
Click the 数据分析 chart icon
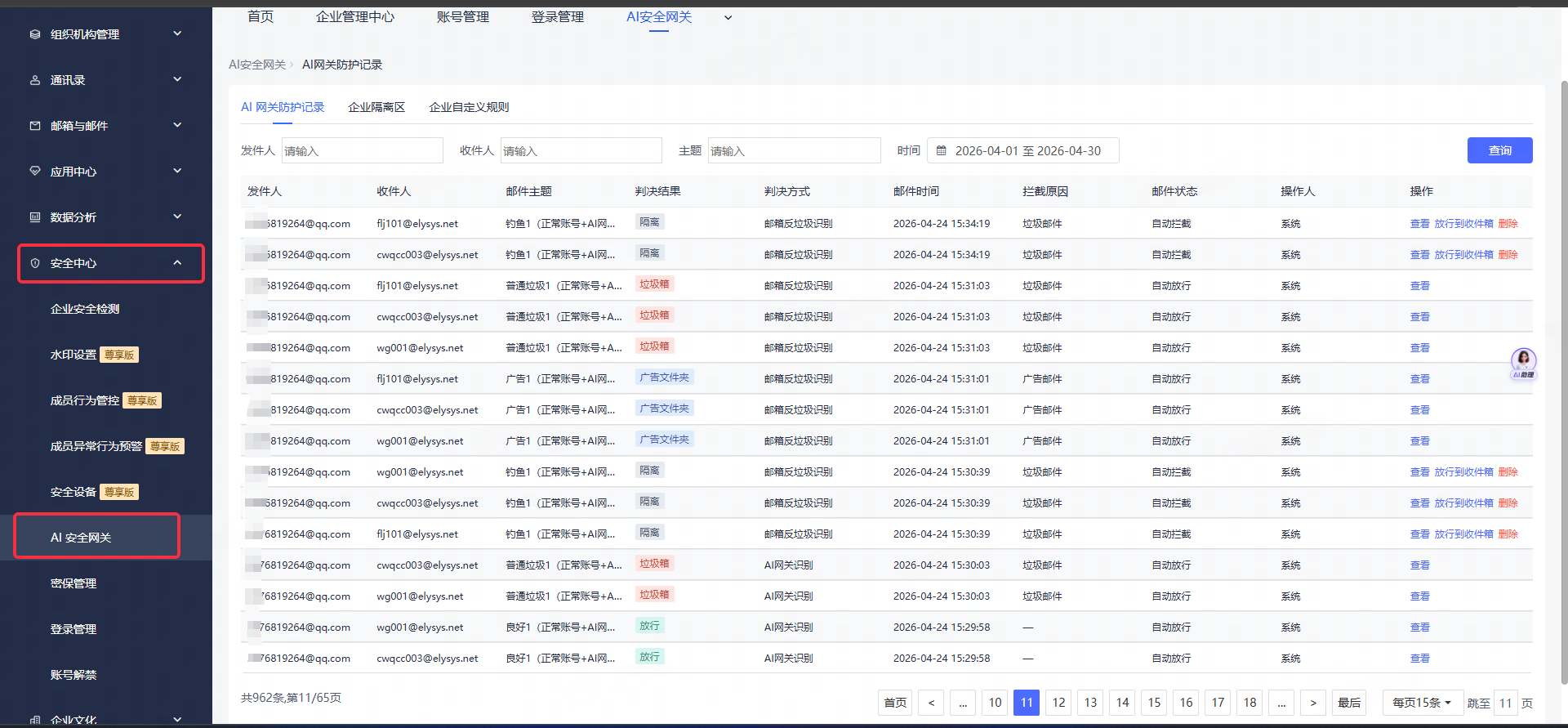(x=35, y=217)
